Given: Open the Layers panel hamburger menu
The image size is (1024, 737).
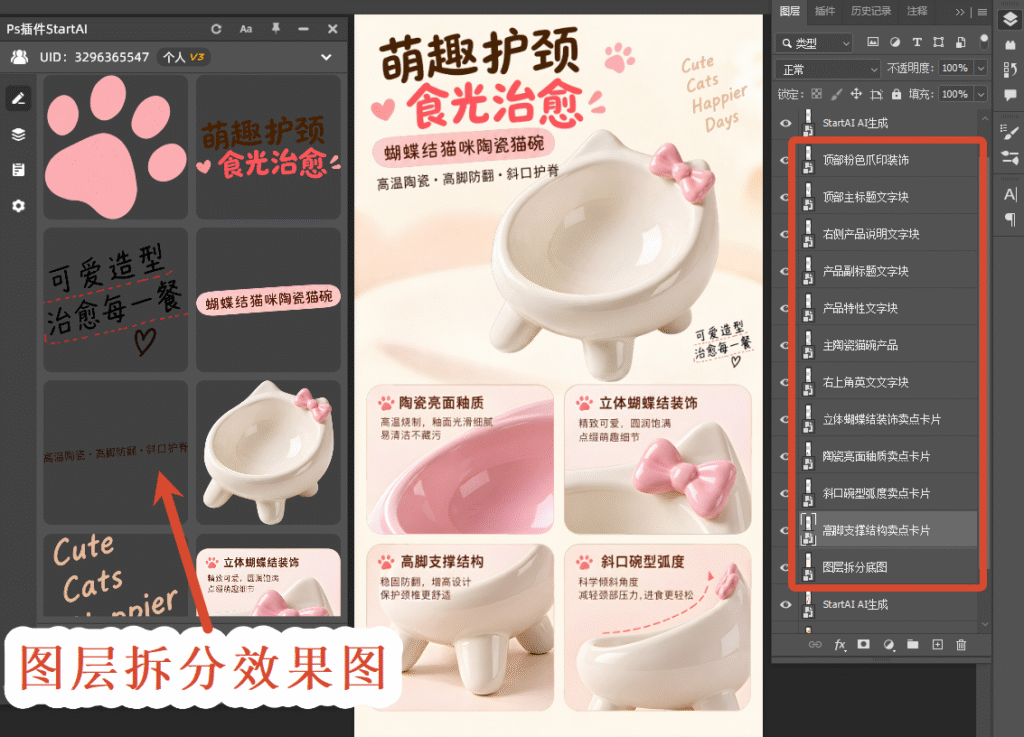Looking at the screenshot, I should click(x=982, y=12).
